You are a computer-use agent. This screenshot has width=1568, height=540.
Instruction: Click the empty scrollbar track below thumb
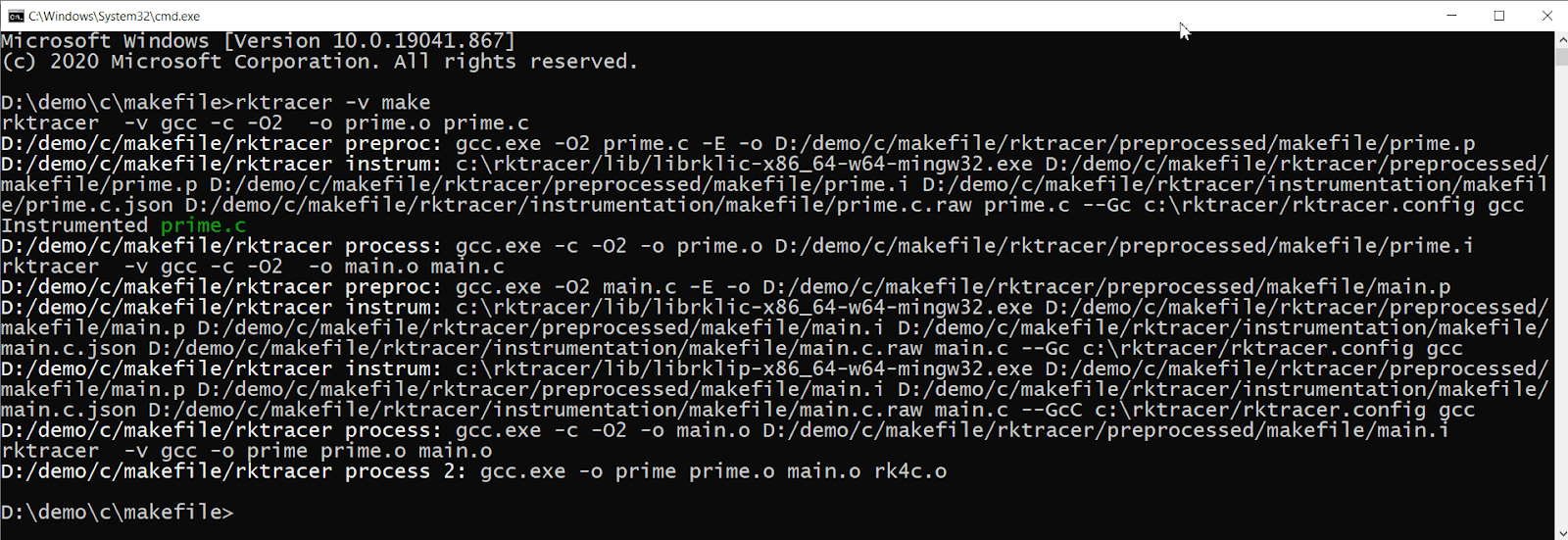(1561, 294)
